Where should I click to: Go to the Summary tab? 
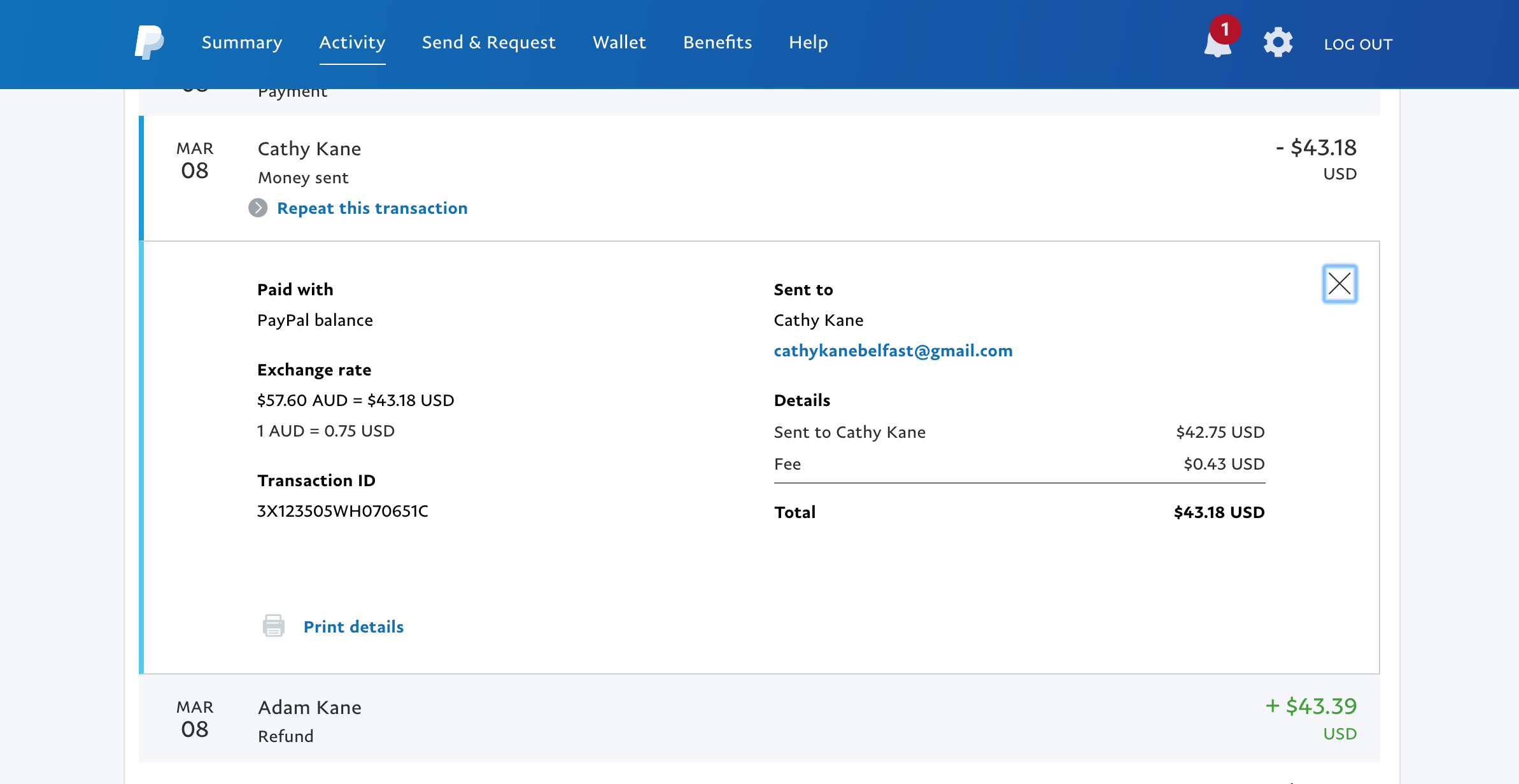[x=242, y=43]
